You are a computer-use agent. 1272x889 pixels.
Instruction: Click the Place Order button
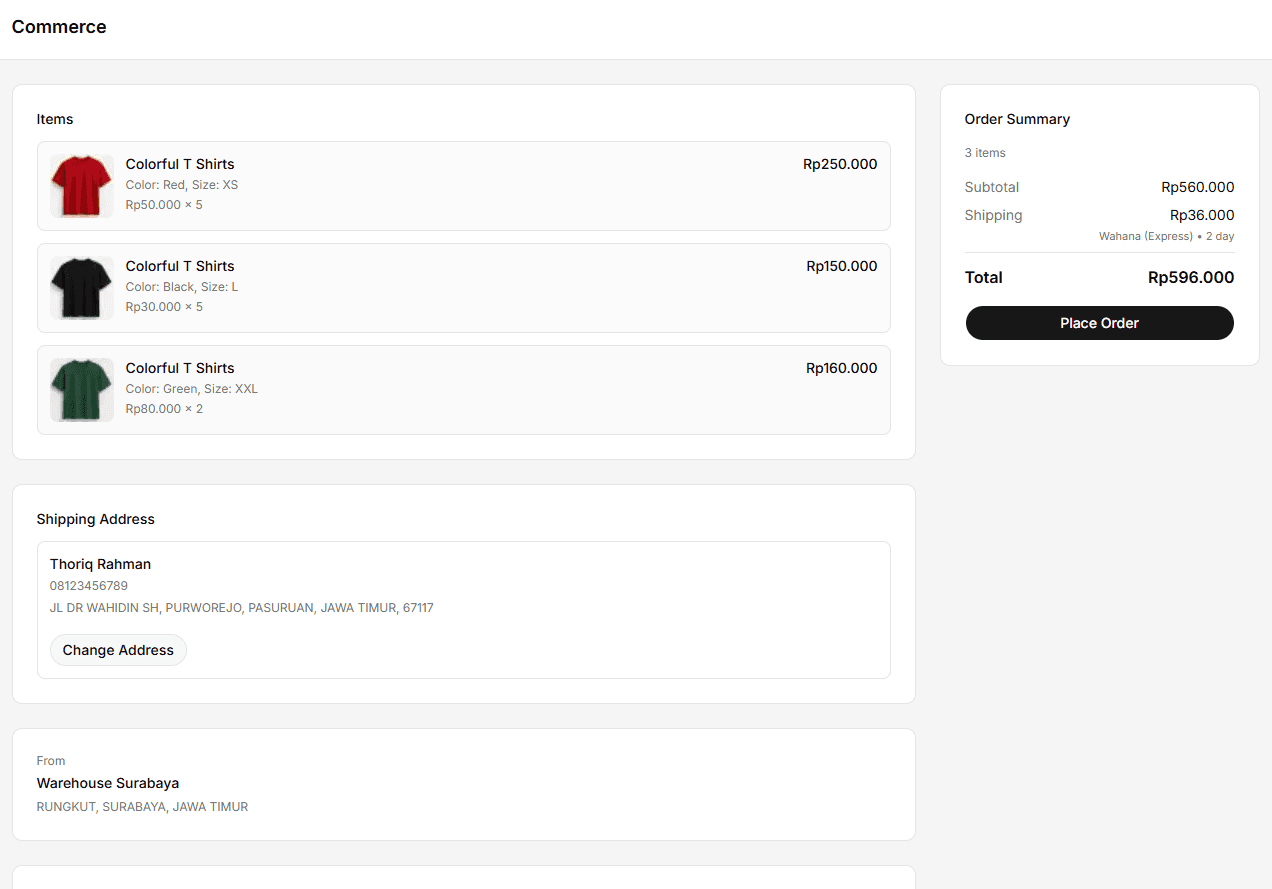(1099, 323)
